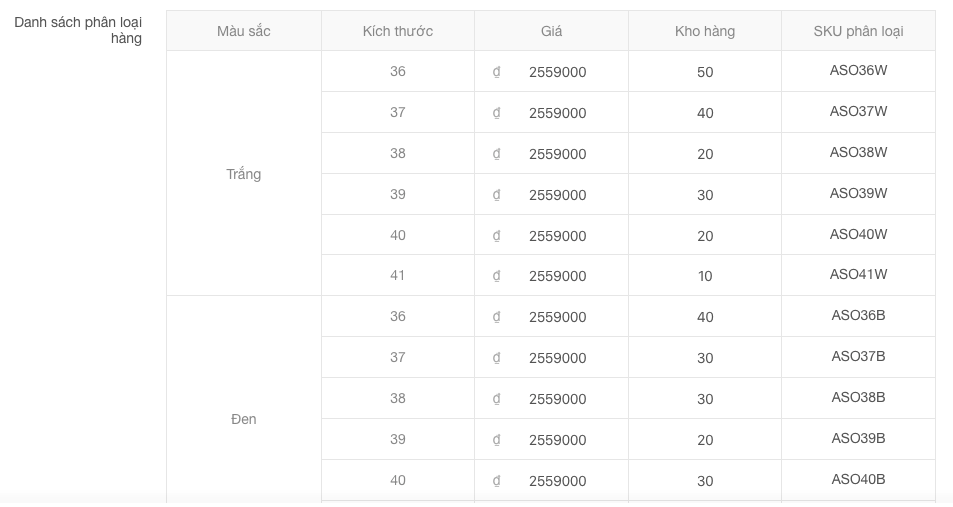Click stock field in ASO41W row
Screen dimensions: 953x507
[705, 276]
